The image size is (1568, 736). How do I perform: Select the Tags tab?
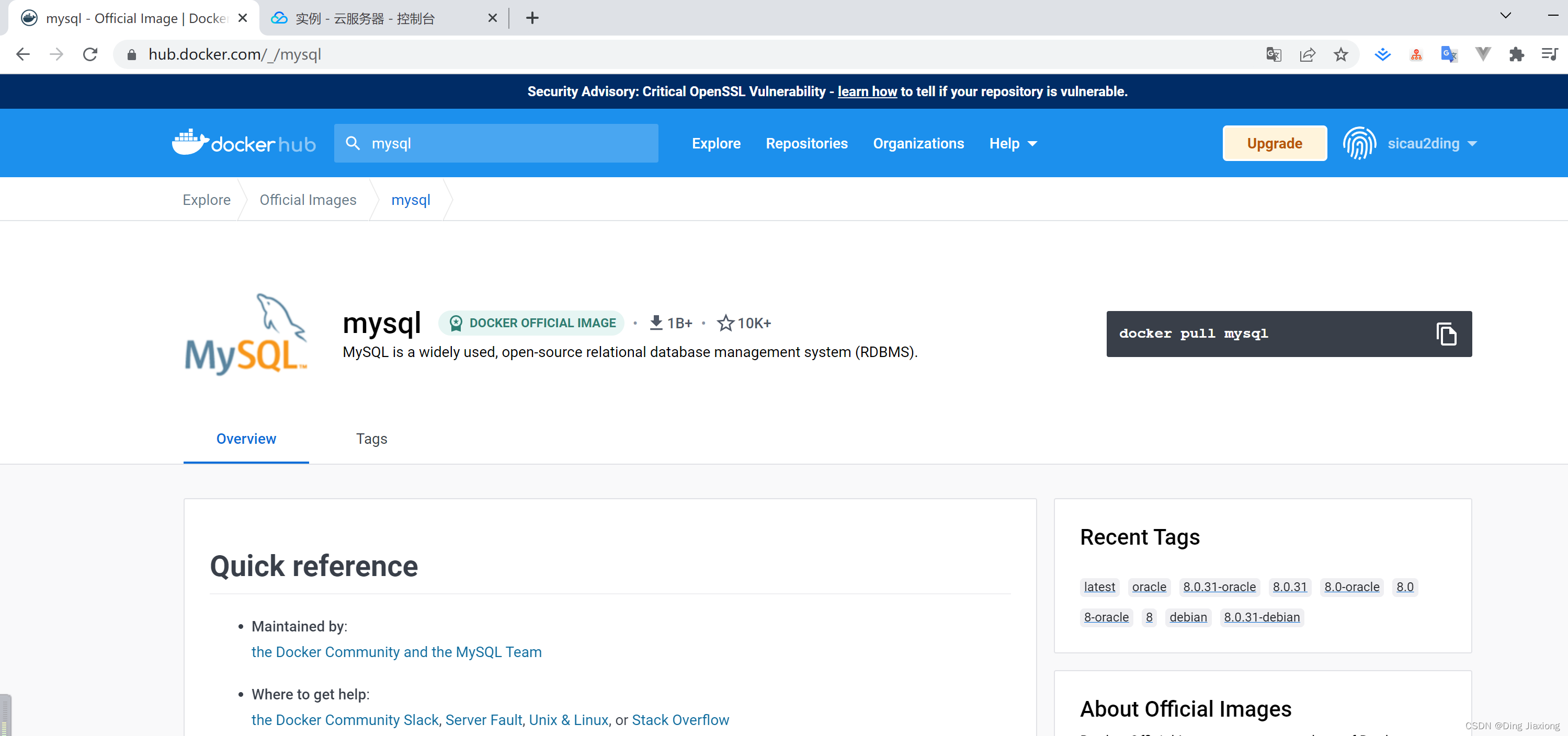[x=371, y=439]
